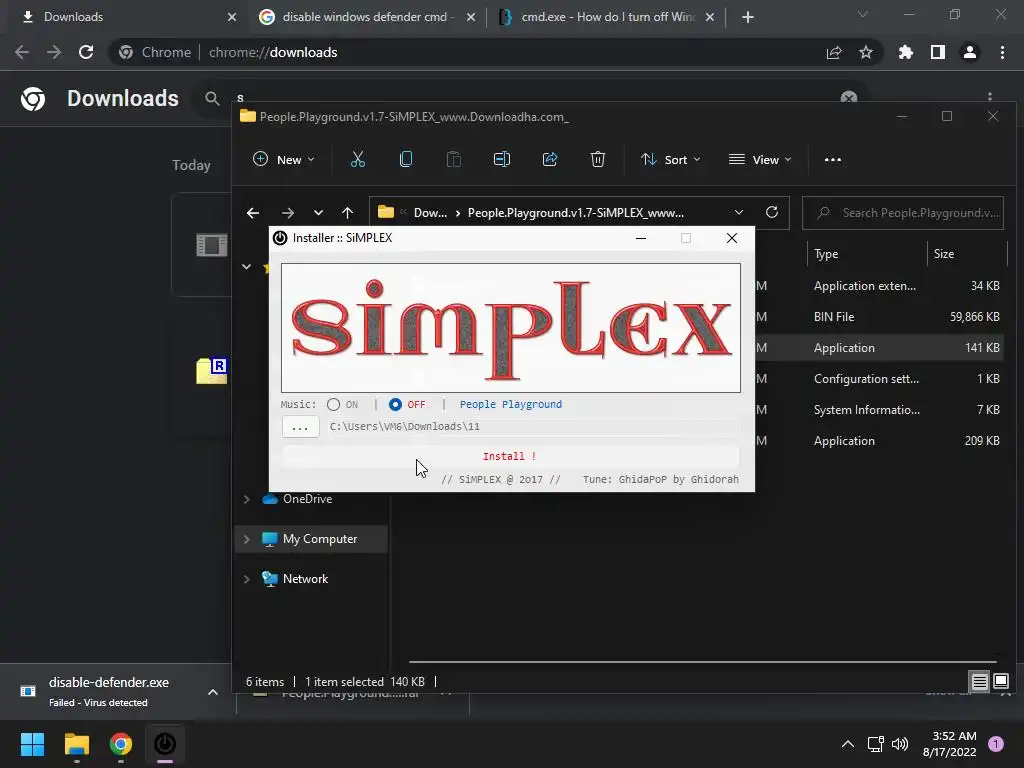
Task: Turn music ON in installer
Action: click(334, 404)
